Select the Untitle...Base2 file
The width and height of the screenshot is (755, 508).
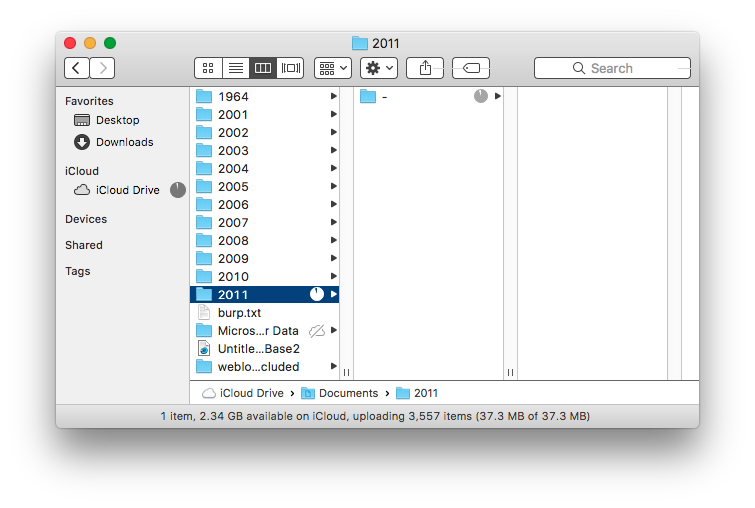[x=264, y=349]
